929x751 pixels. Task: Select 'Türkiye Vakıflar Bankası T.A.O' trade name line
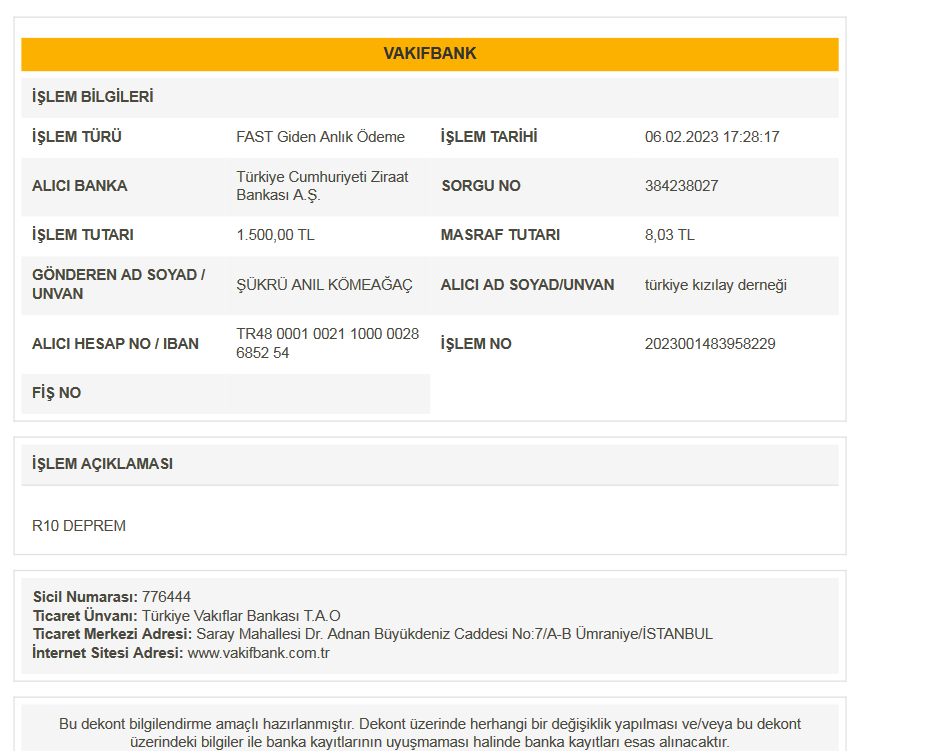tap(187, 616)
